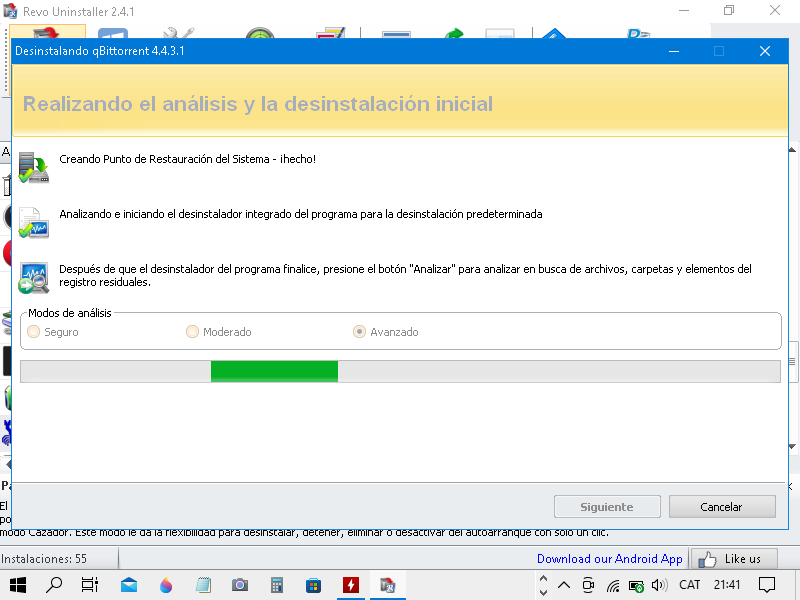Open the Wi-Fi network tray icon

tap(613, 586)
